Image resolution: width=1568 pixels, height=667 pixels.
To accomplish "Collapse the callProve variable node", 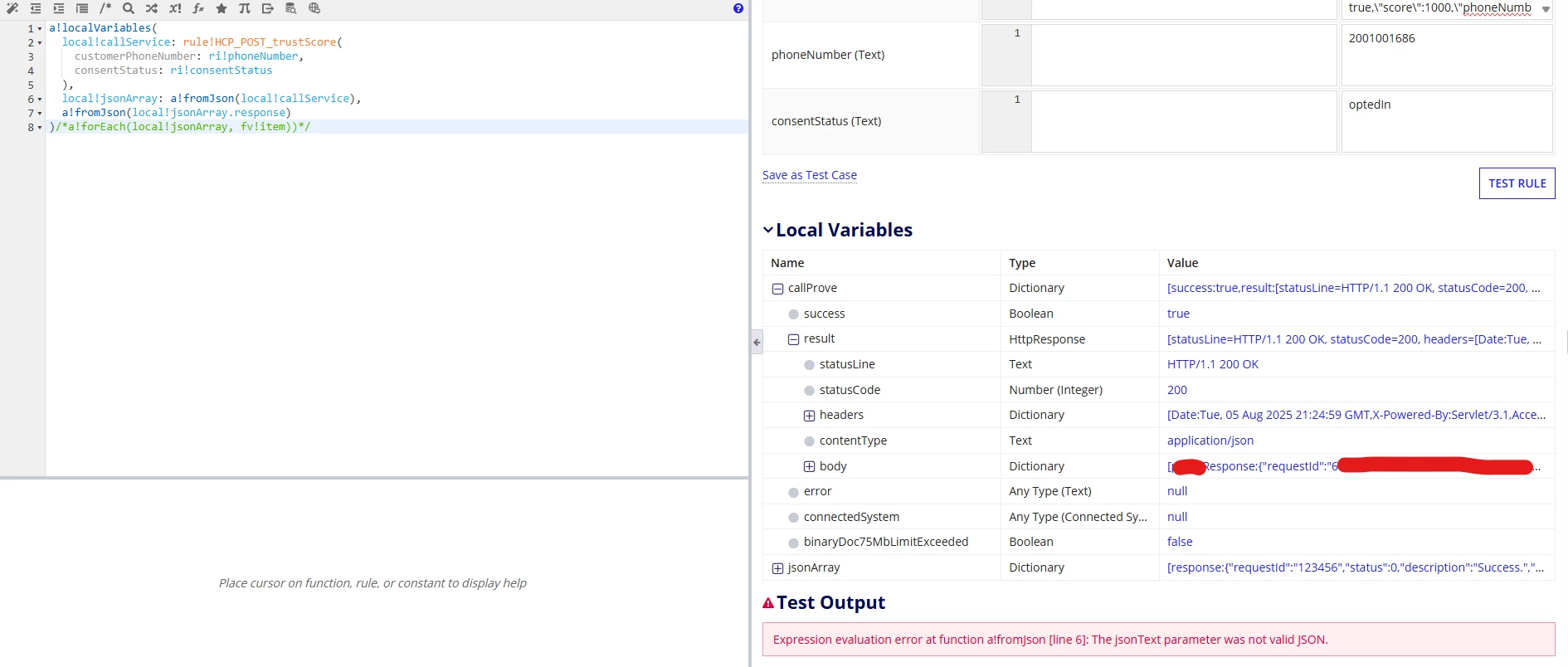I will 777,289.
